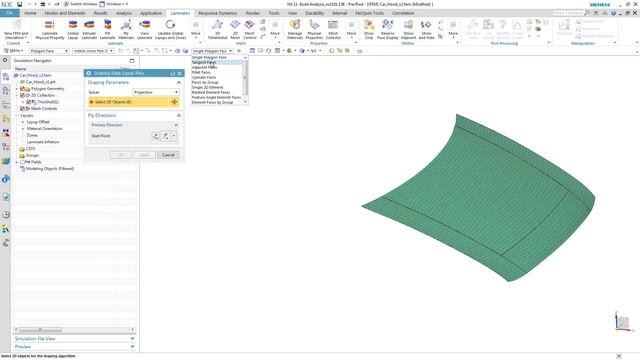Expand the Polygon Geometry tree node
640x360 pixels.
point(17,89)
